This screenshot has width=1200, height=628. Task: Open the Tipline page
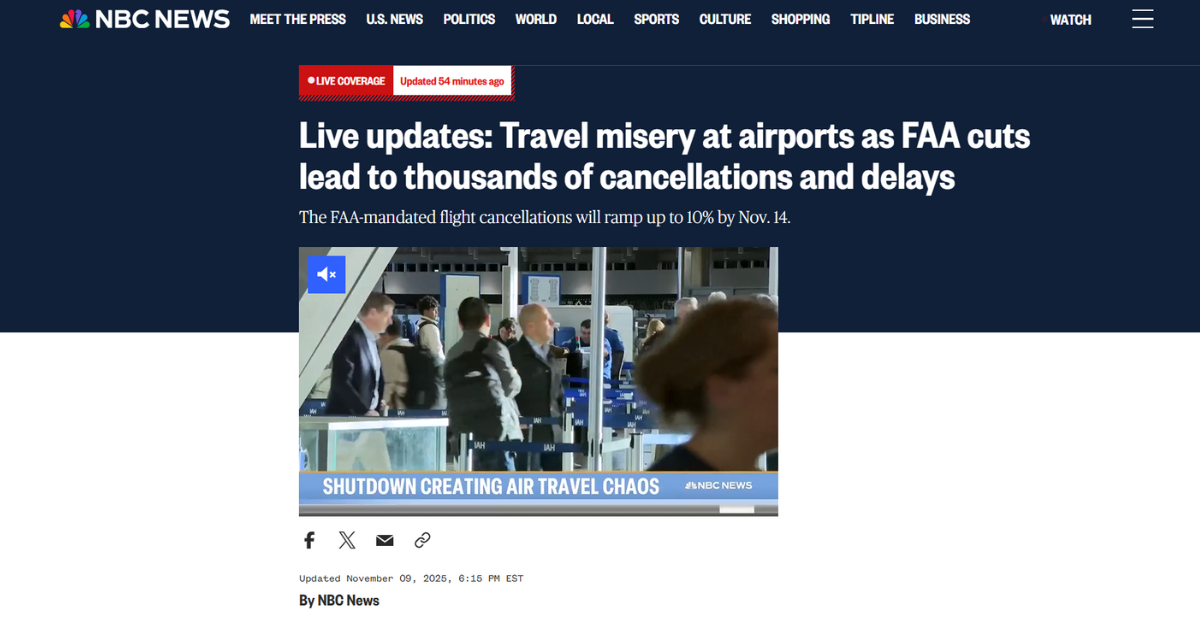(x=872, y=19)
